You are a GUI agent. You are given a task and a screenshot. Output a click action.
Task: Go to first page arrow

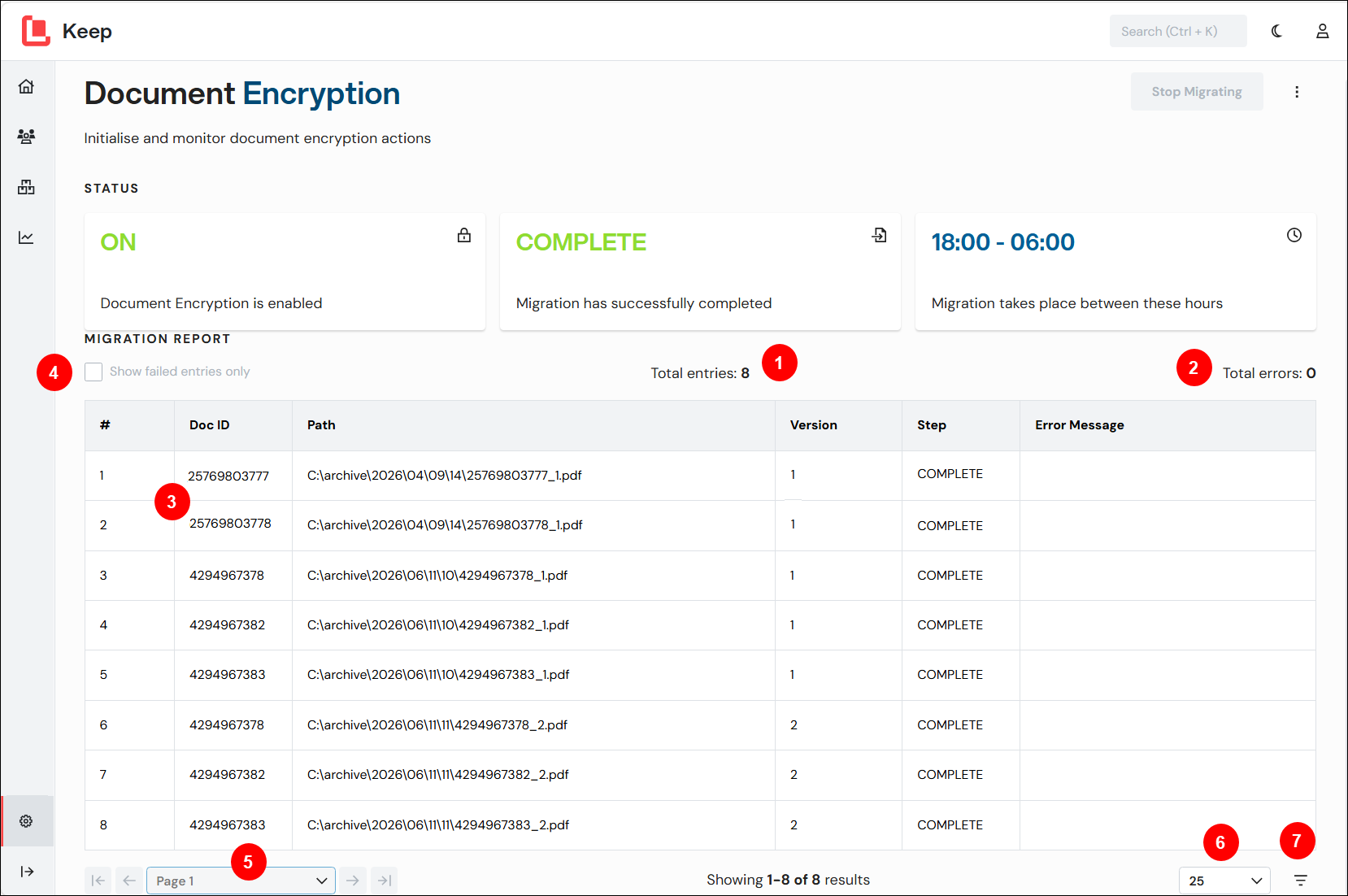[x=98, y=881]
